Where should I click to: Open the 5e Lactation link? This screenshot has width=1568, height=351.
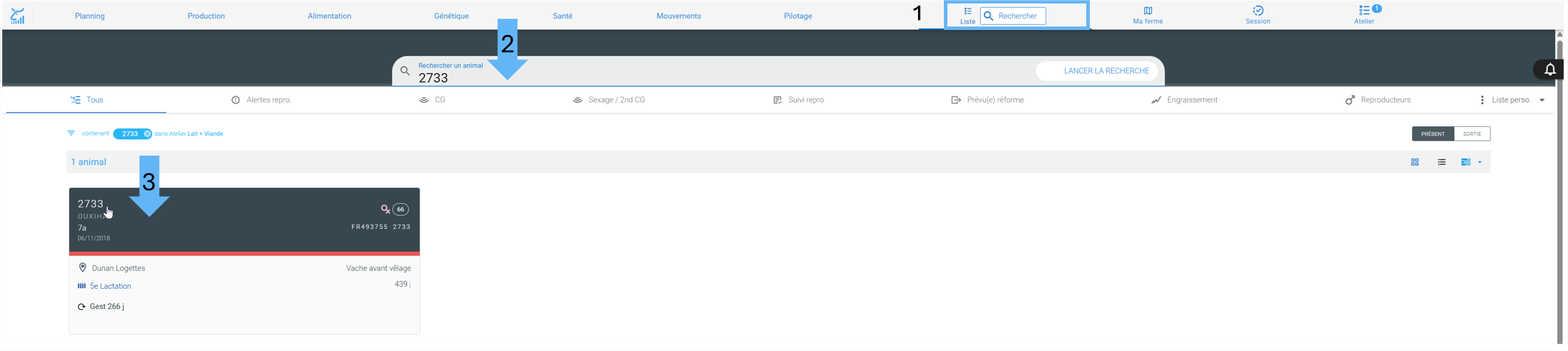pyautogui.click(x=110, y=286)
